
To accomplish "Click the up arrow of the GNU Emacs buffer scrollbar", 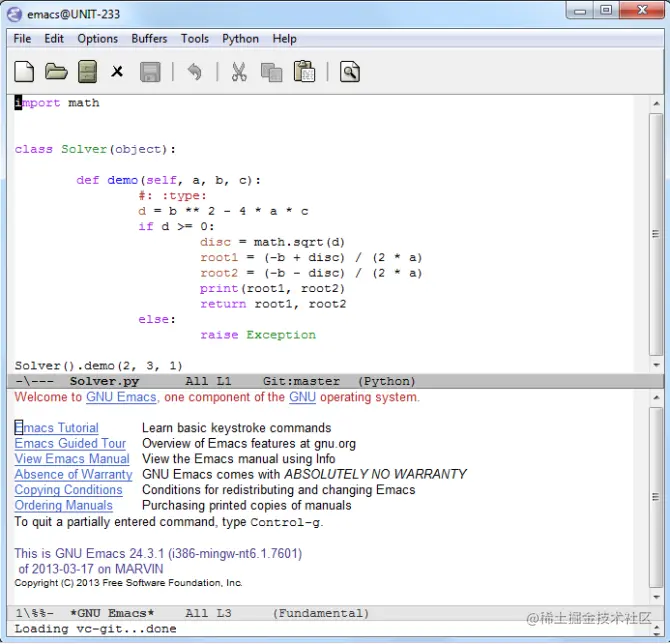I will pos(656,398).
